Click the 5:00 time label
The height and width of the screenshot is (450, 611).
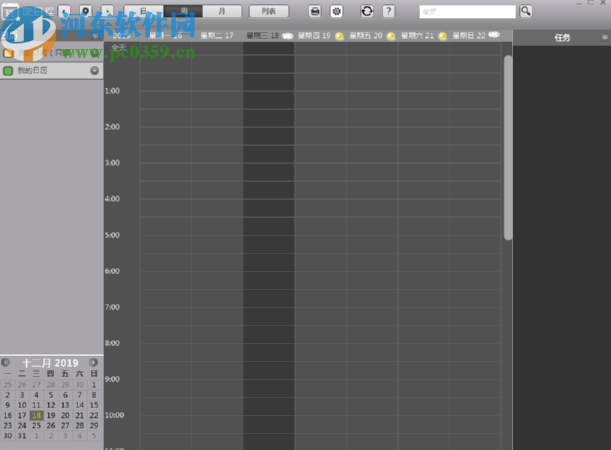pyautogui.click(x=112, y=235)
